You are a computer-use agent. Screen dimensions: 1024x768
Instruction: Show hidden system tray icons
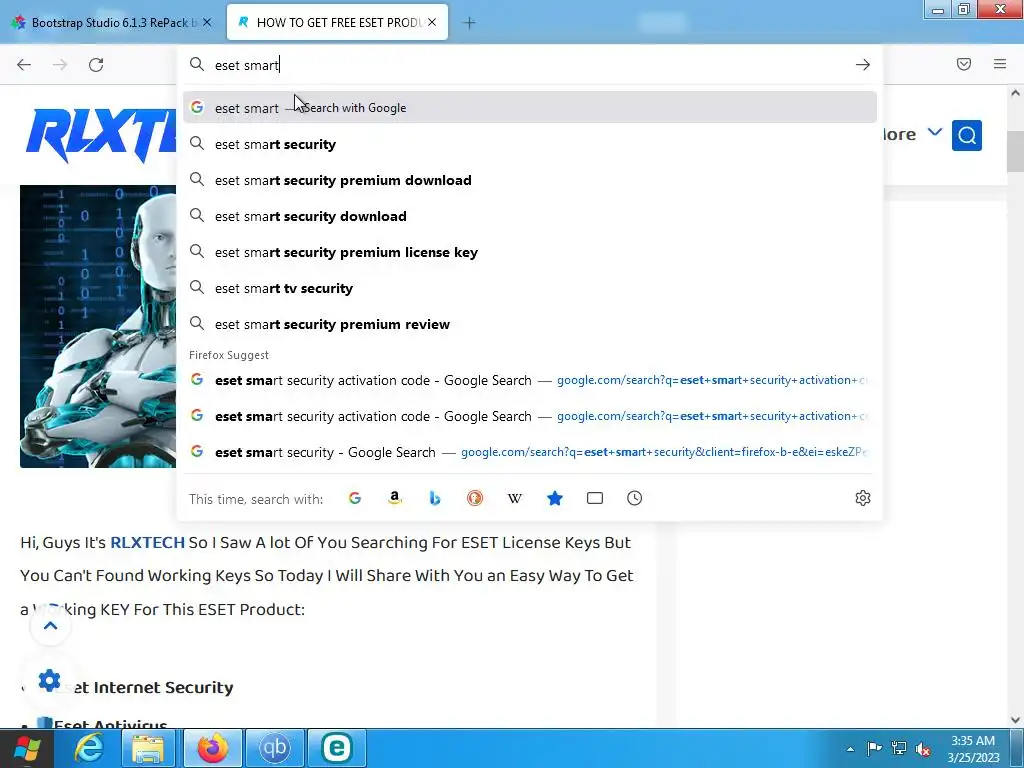[850, 749]
